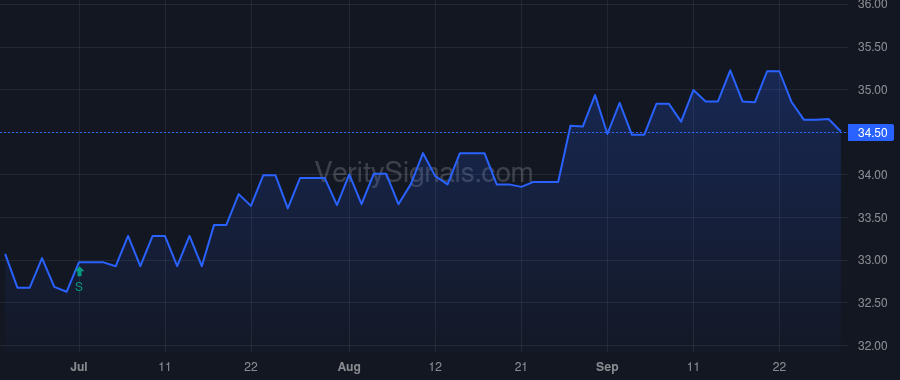Viewport: 900px width, 380px height.
Task: Click the Aug date label on time axis
Action: [x=349, y=367]
